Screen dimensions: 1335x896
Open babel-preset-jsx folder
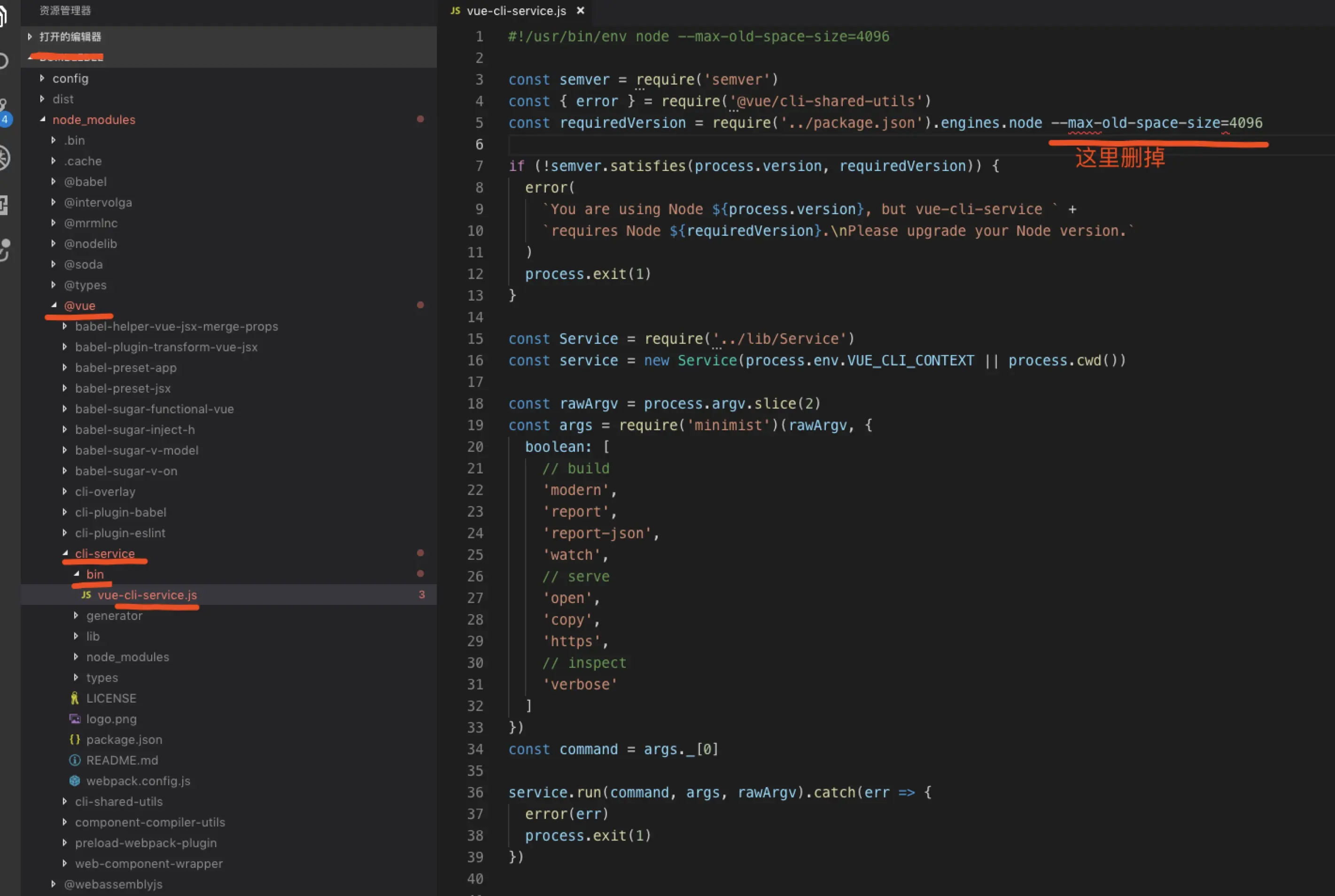229,388
